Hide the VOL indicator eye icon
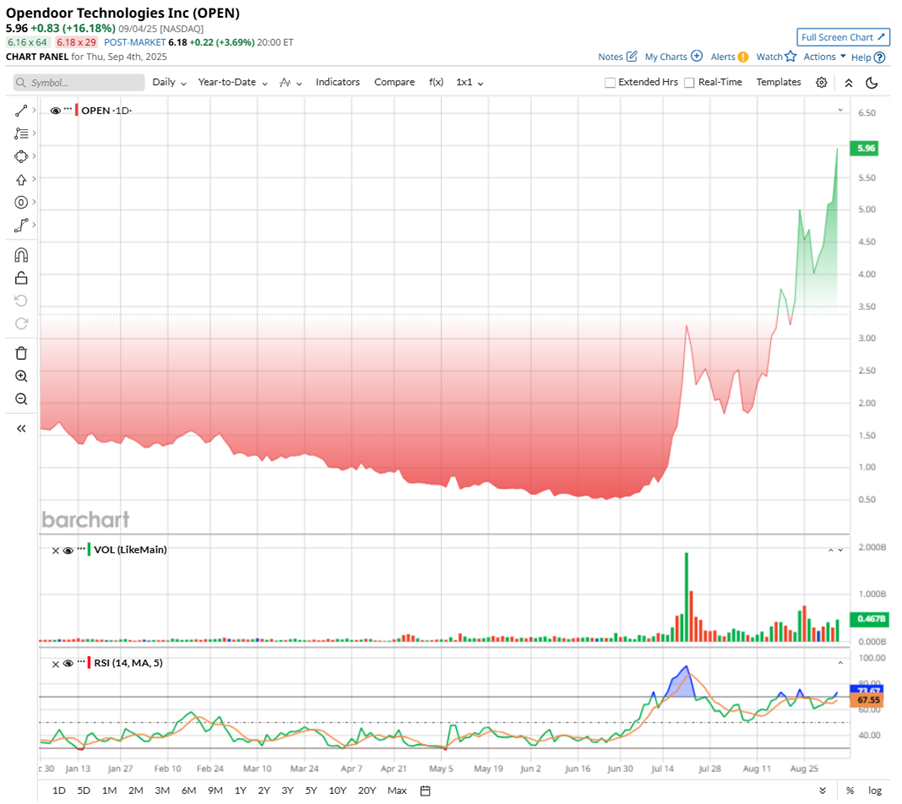Viewport: 902px width, 804px height. pyautogui.click(x=68, y=551)
